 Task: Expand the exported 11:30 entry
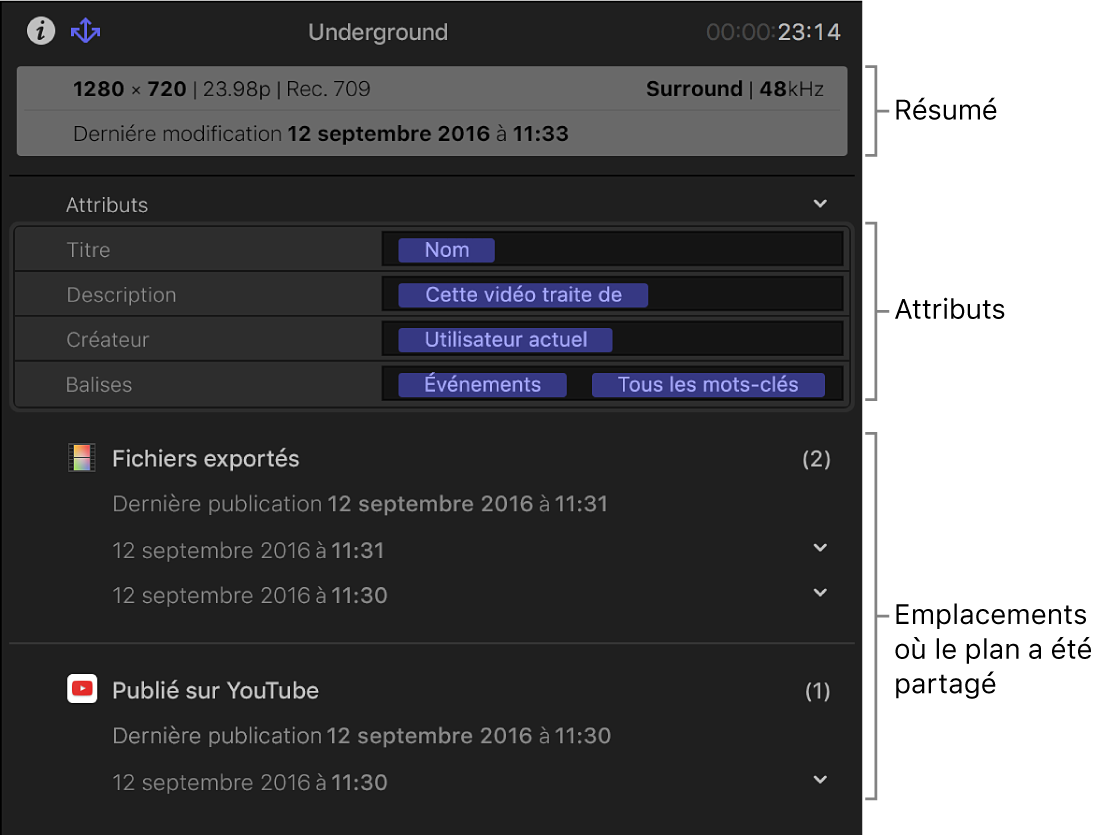820,593
